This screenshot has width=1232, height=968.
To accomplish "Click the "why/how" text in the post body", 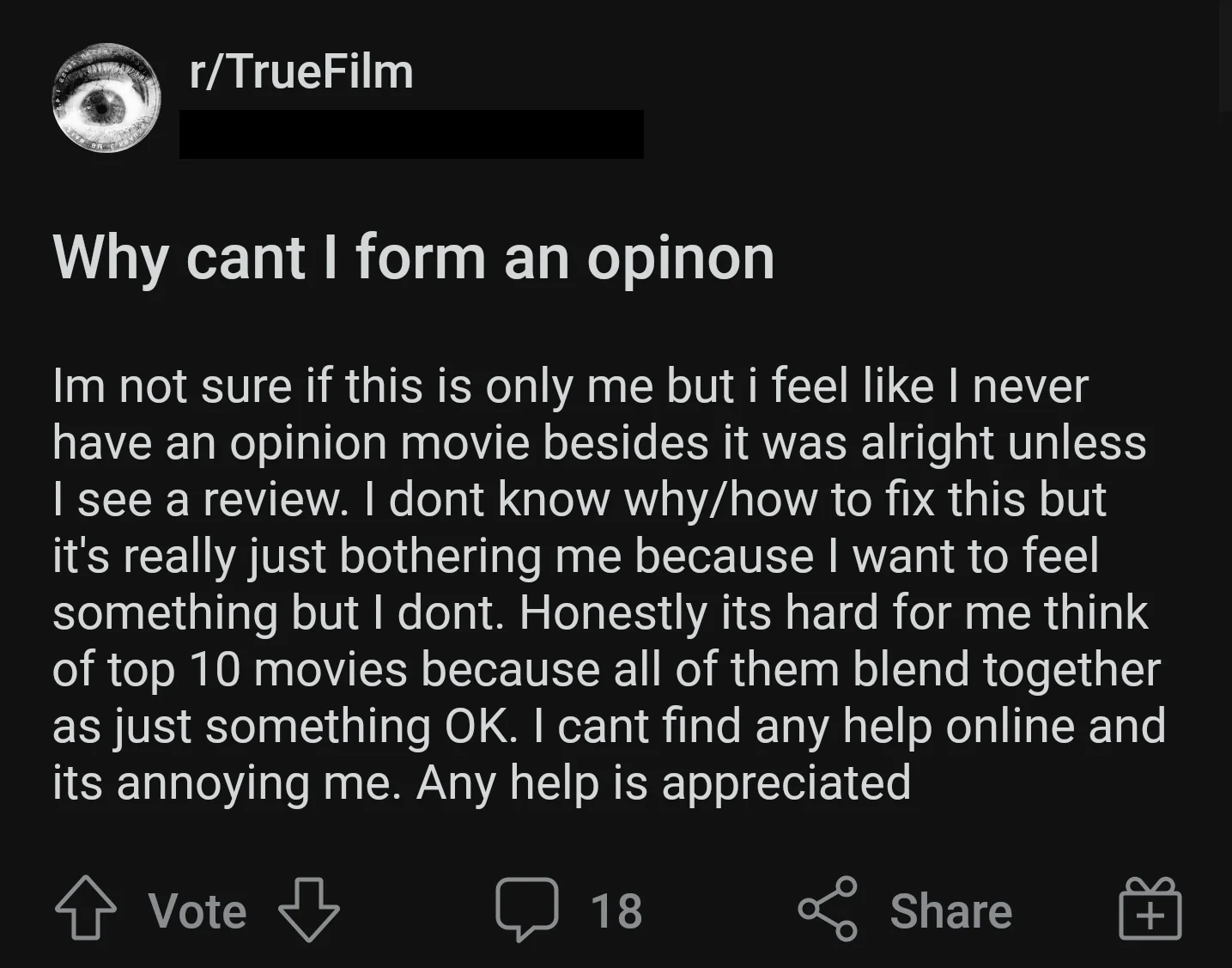I will (x=720, y=499).
